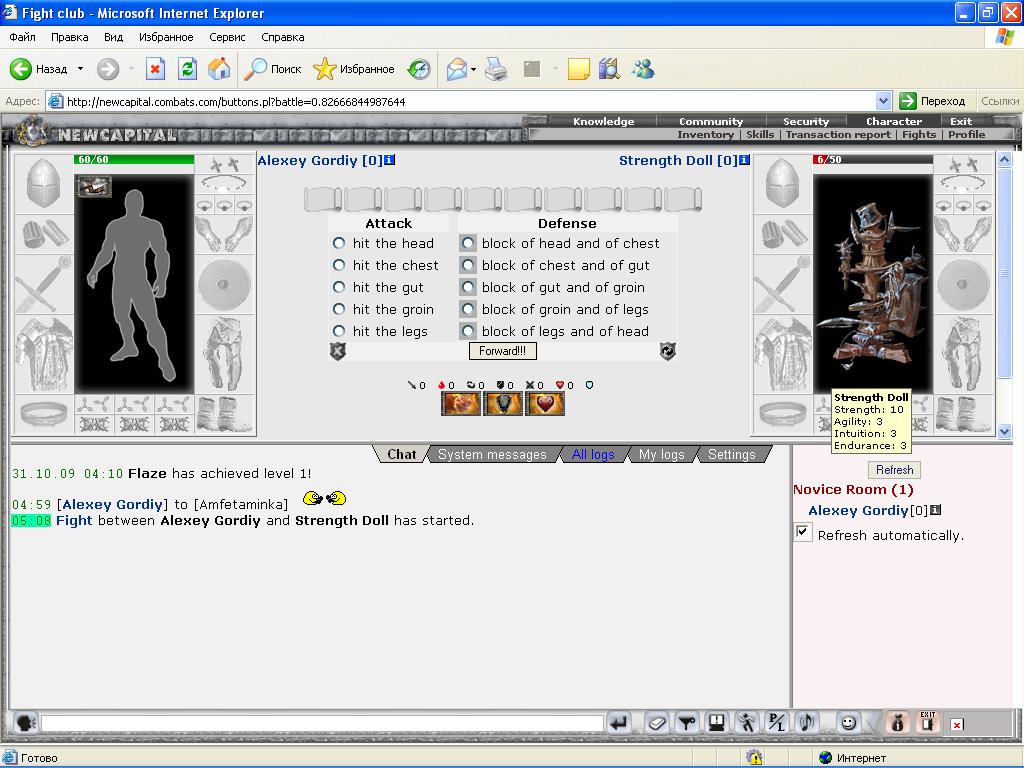1024x768 pixels.
Task: Open the address bar dropdown arrow
Action: click(883, 101)
